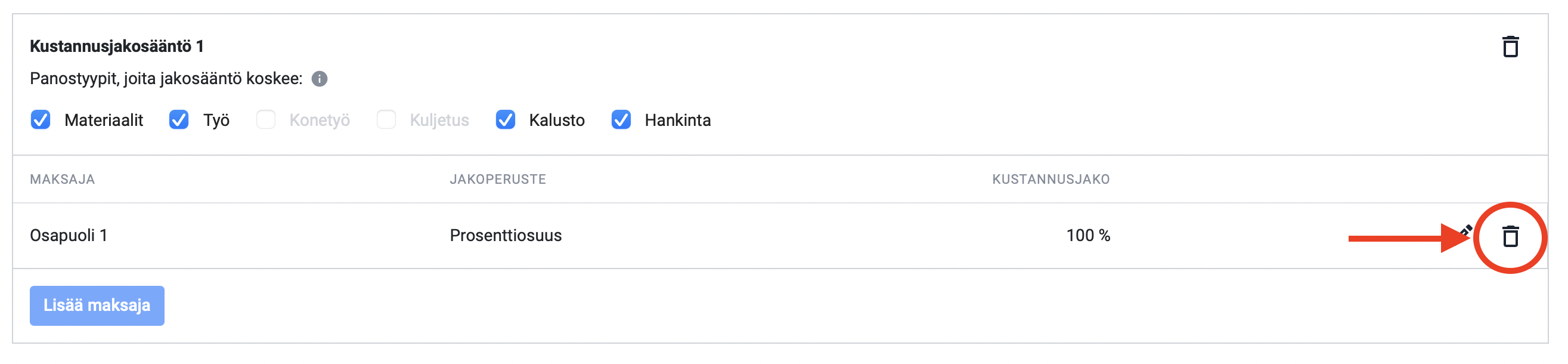Click the Kustannusjakosääntö 1 heading
Image resolution: width=1568 pixels, height=364 pixels.
coord(117,47)
